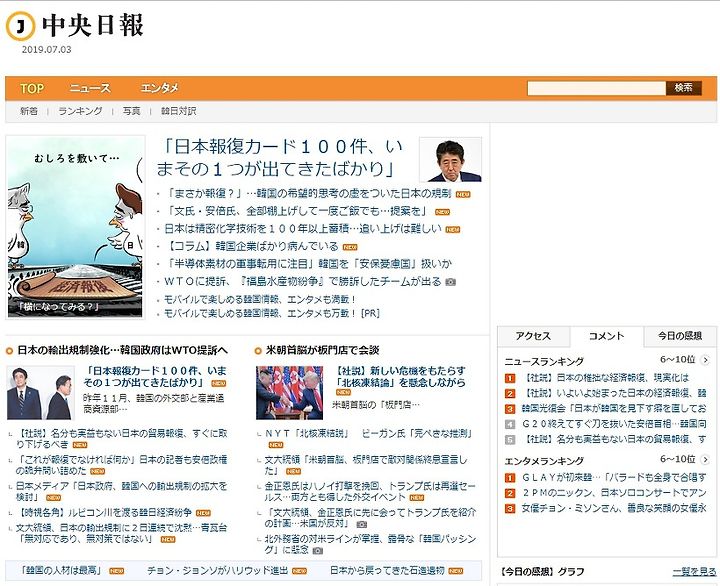Open ranking item 韓国光復会 article
This screenshot has width=720, height=586.
614,409
